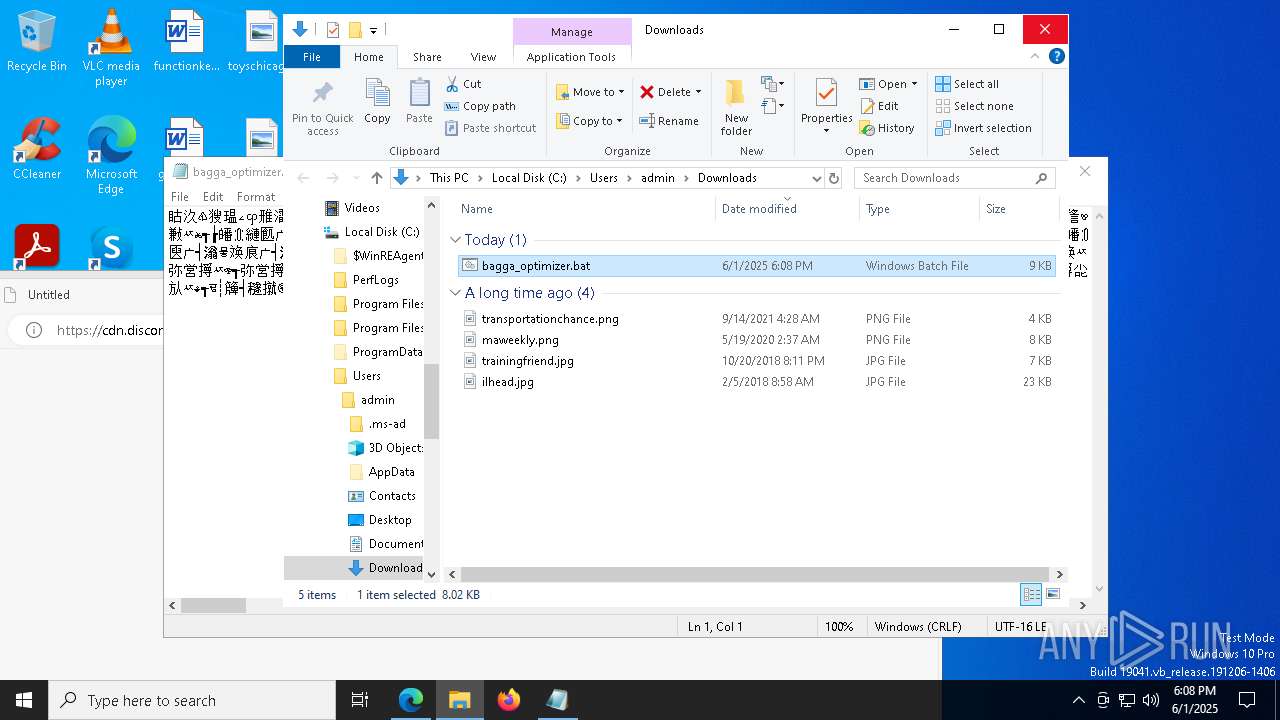This screenshot has height=720, width=1280.
Task: Sort by Name column header
Action: (x=585, y=209)
